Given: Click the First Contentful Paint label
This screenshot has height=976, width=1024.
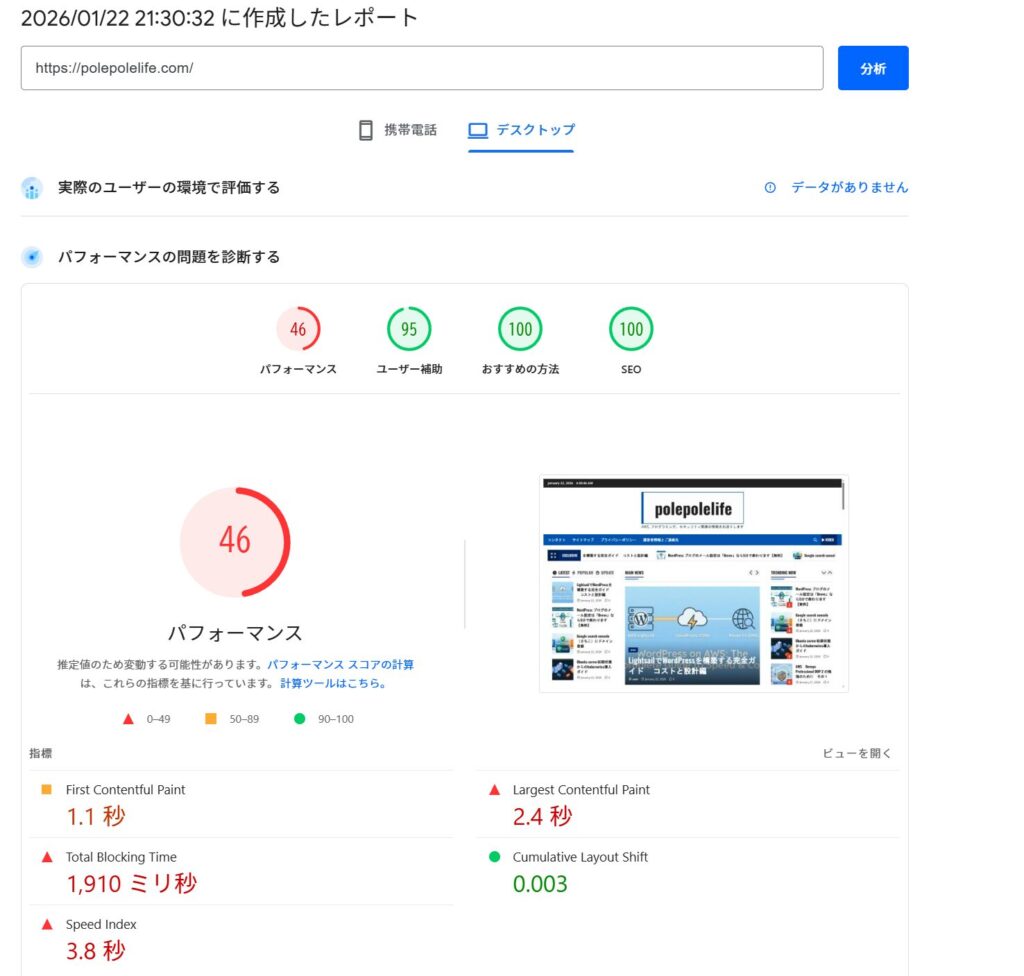Looking at the screenshot, I should pos(125,790).
